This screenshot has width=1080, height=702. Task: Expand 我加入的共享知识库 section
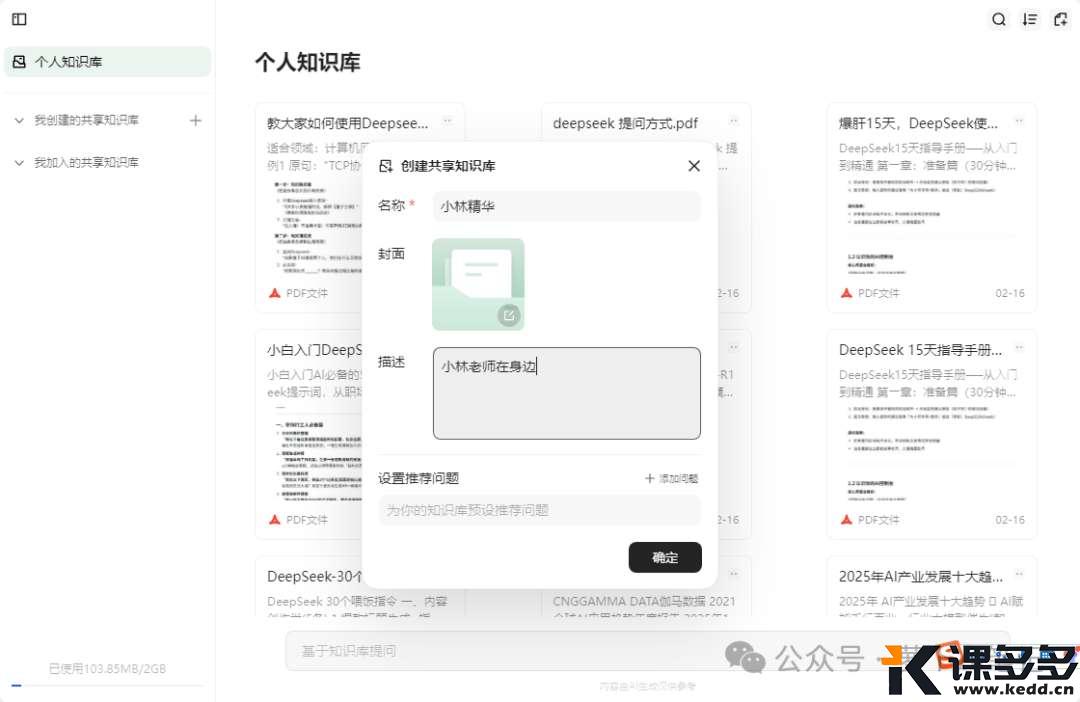(19, 163)
